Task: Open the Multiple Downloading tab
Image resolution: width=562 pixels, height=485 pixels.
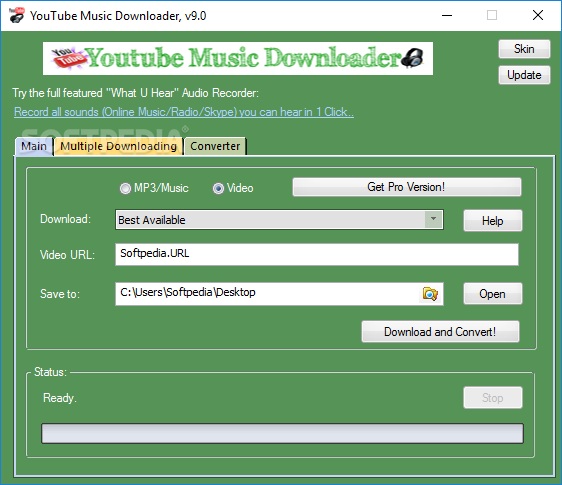Action: (118, 146)
